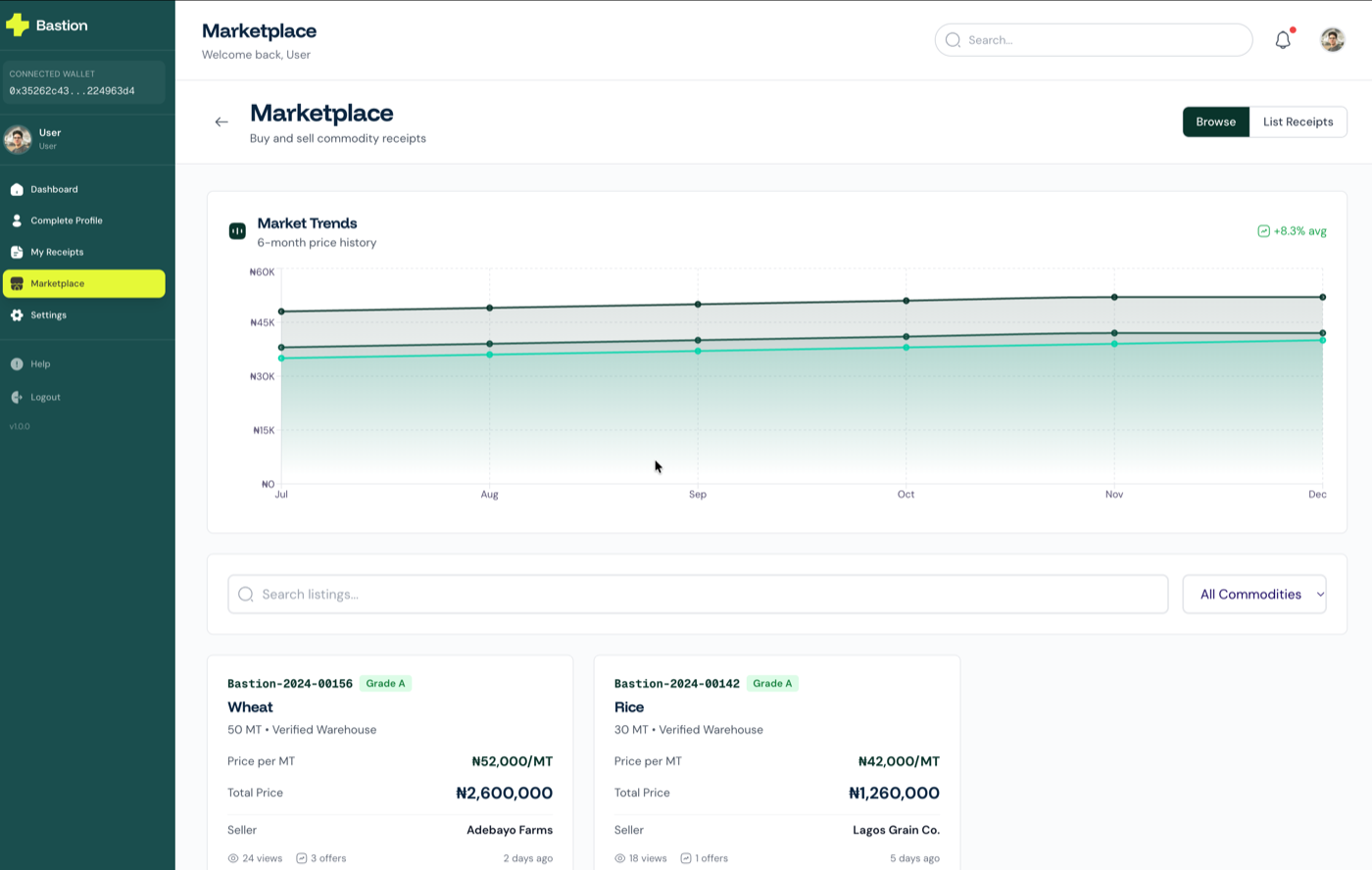Click the Help question icon

click(x=17, y=363)
